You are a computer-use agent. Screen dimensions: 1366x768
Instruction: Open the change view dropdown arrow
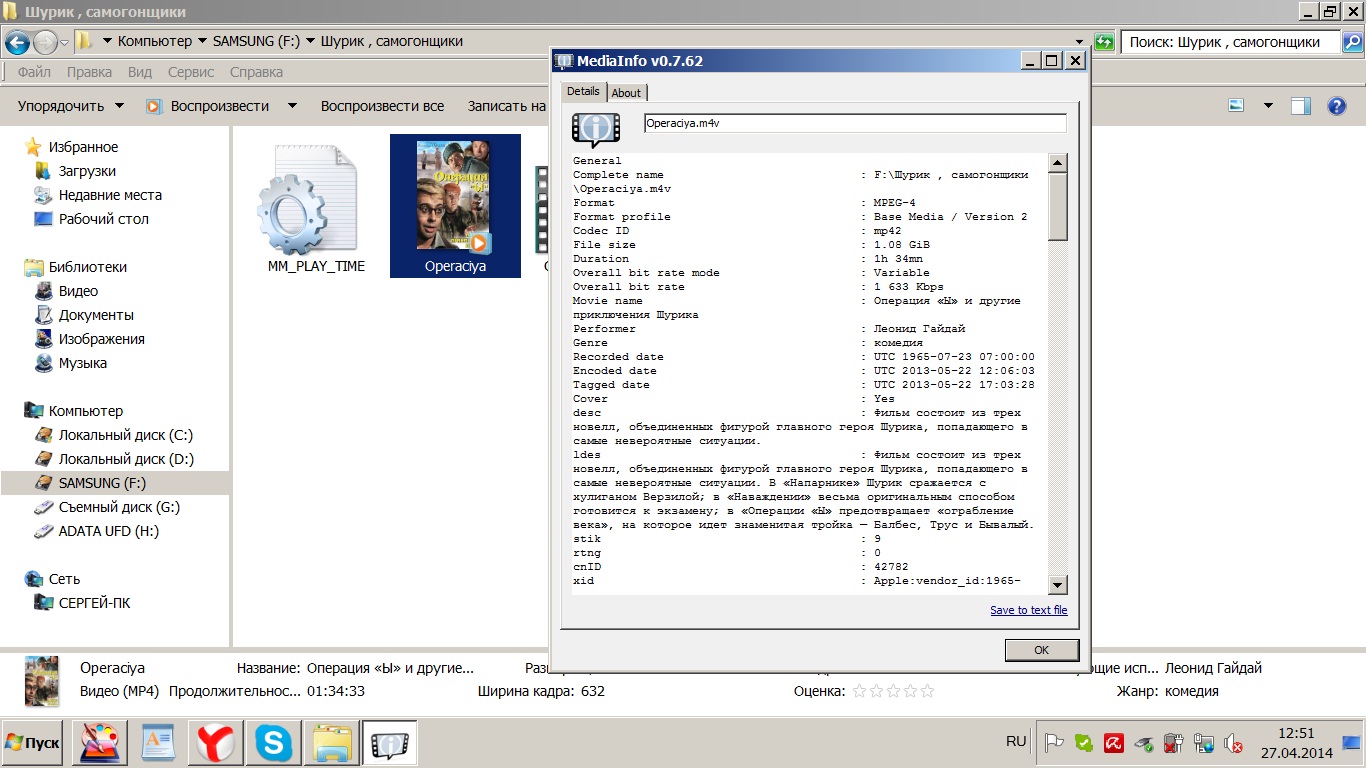click(x=1268, y=106)
